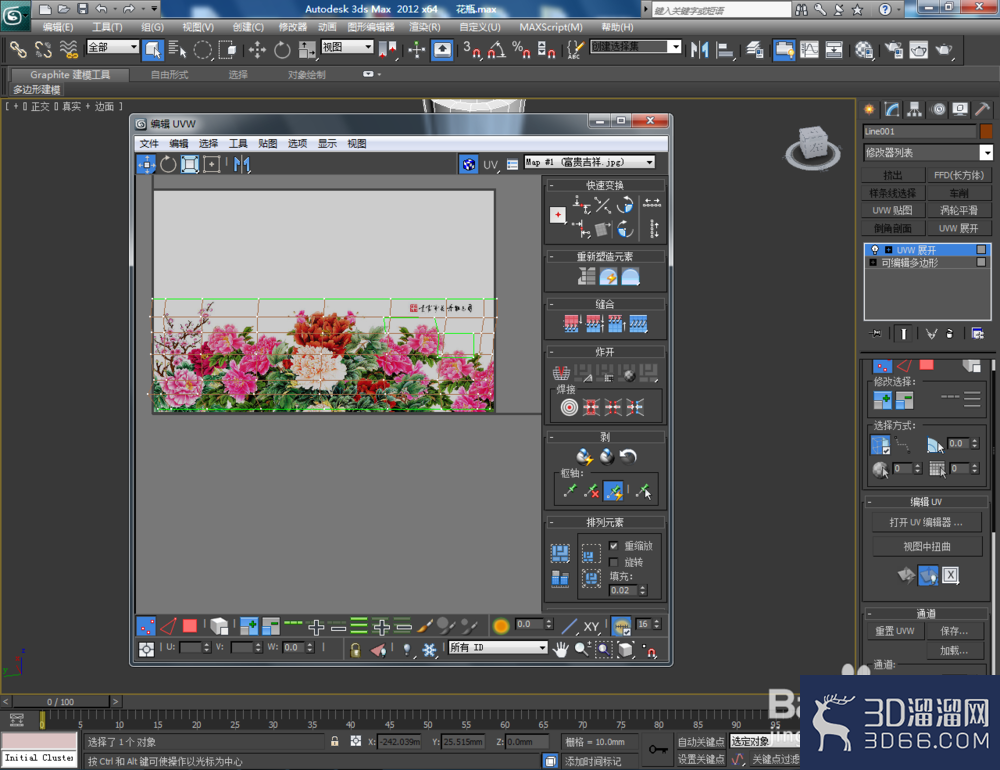Click the first red Stitch to target icon
Viewport: 1000px width, 770px height.
point(571,324)
